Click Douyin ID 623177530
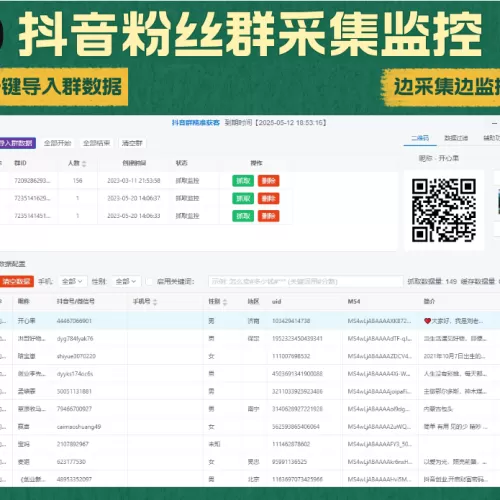This screenshot has height=500, width=500. click(x=71, y=462)
